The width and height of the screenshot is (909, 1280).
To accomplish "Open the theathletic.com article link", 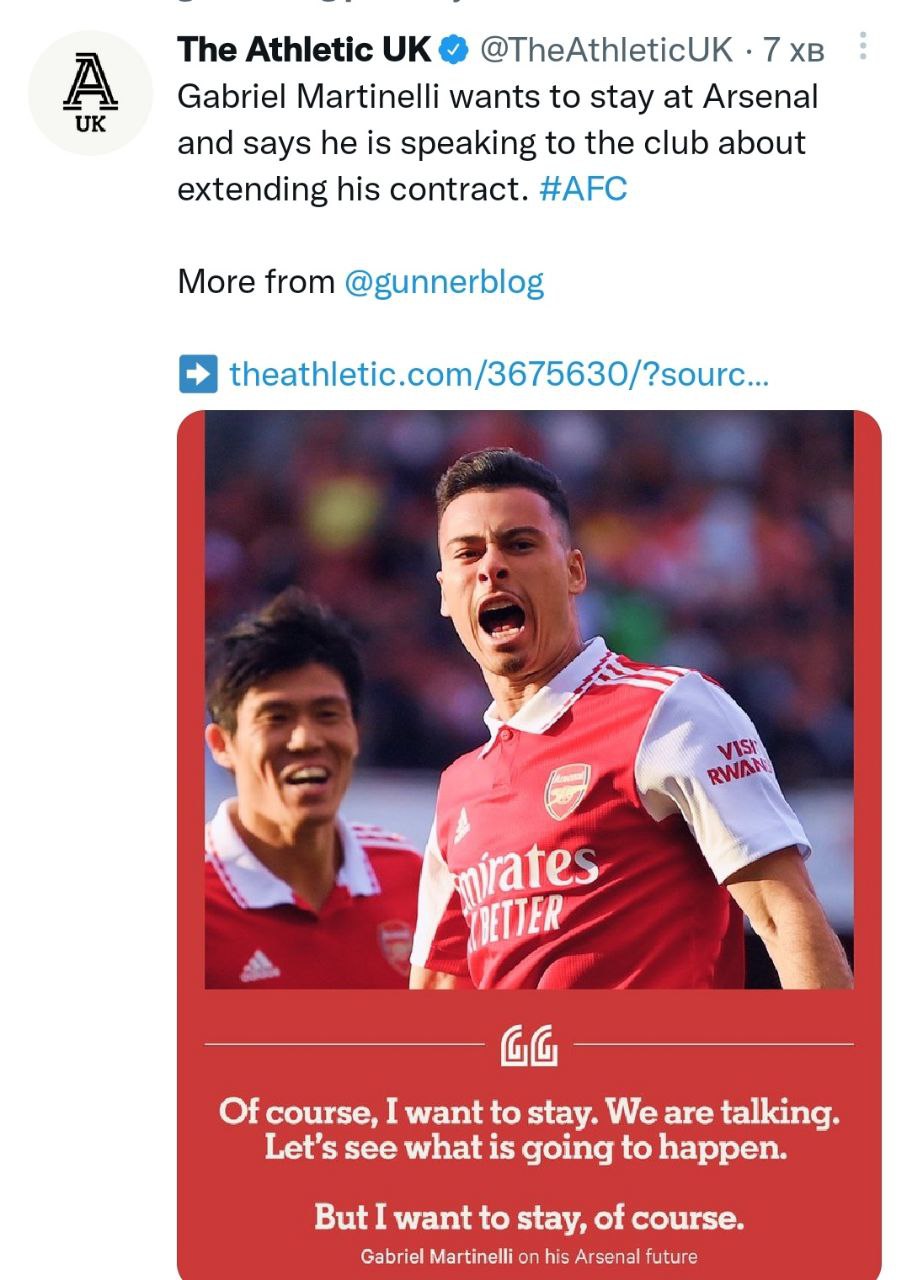I will coord(498,374).
